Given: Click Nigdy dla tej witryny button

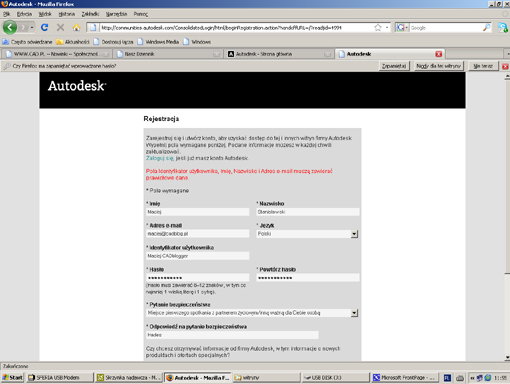Looking at the screenshot, I should (x=438, y=66).
